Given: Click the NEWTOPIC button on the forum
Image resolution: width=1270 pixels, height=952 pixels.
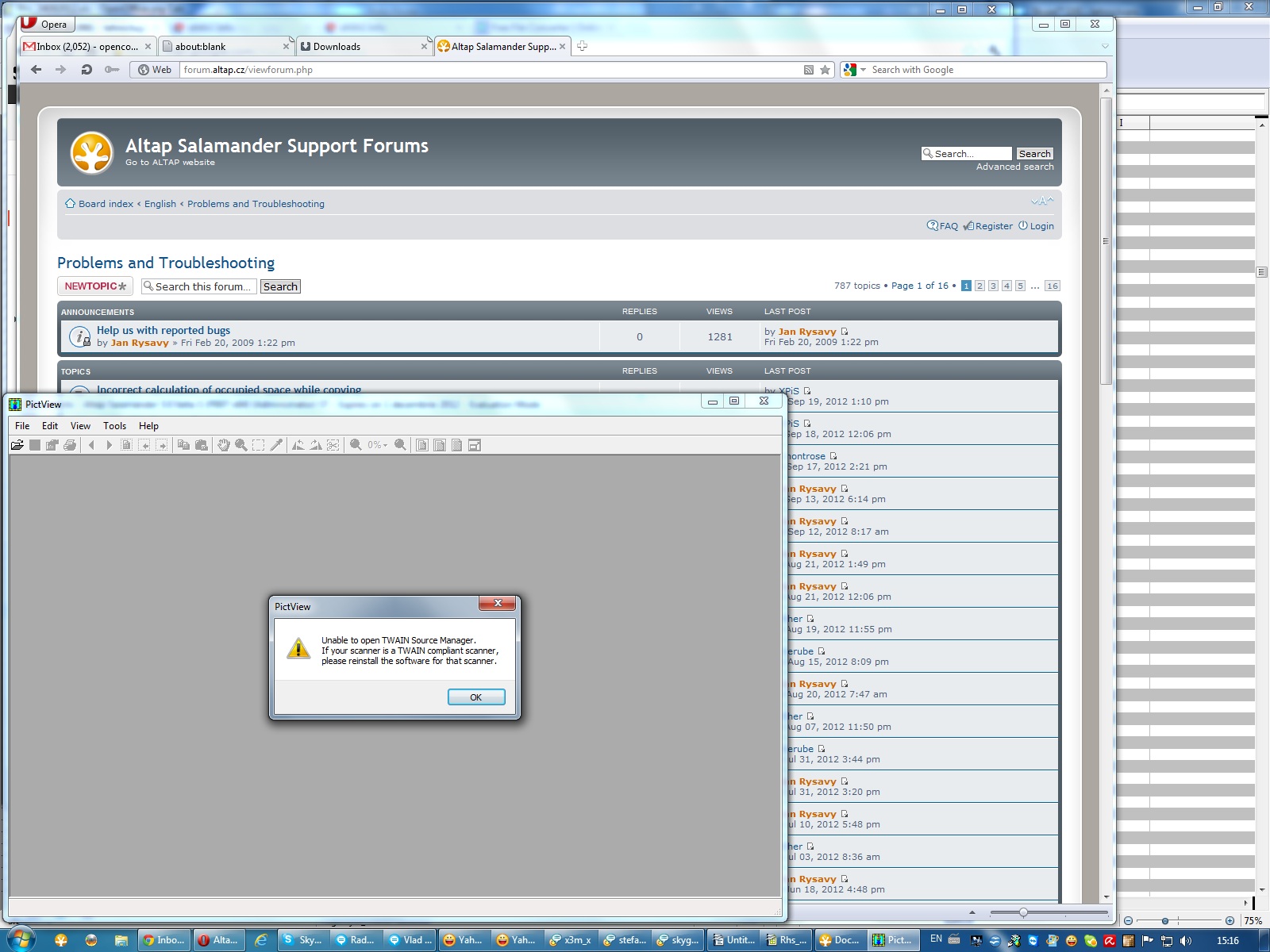Looking at the screenshot, I should [x=95, y=286].
